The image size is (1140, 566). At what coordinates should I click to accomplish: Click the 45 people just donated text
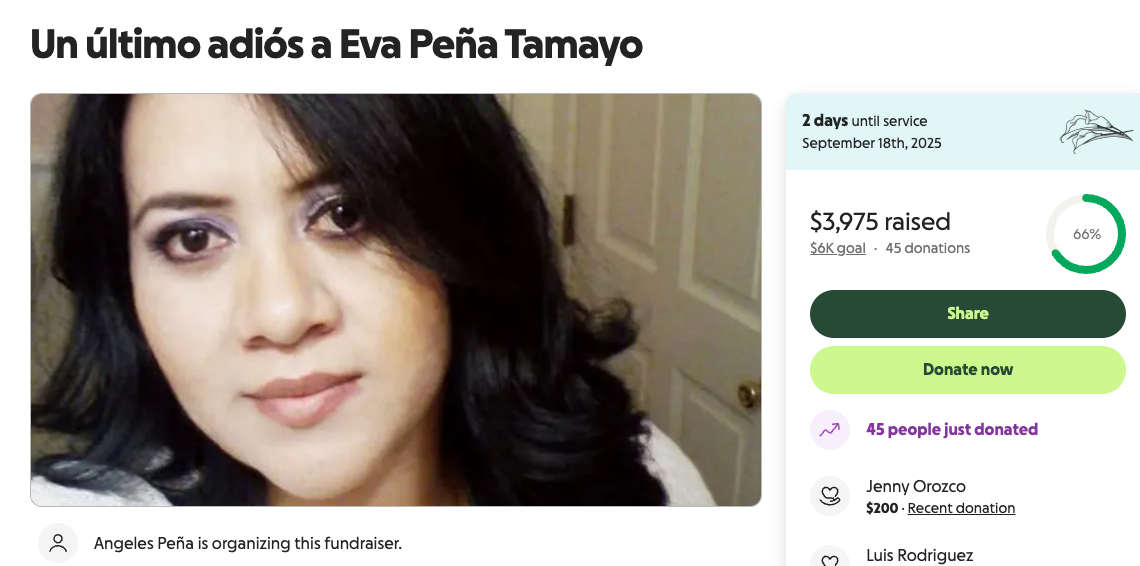tap(952, 429)
